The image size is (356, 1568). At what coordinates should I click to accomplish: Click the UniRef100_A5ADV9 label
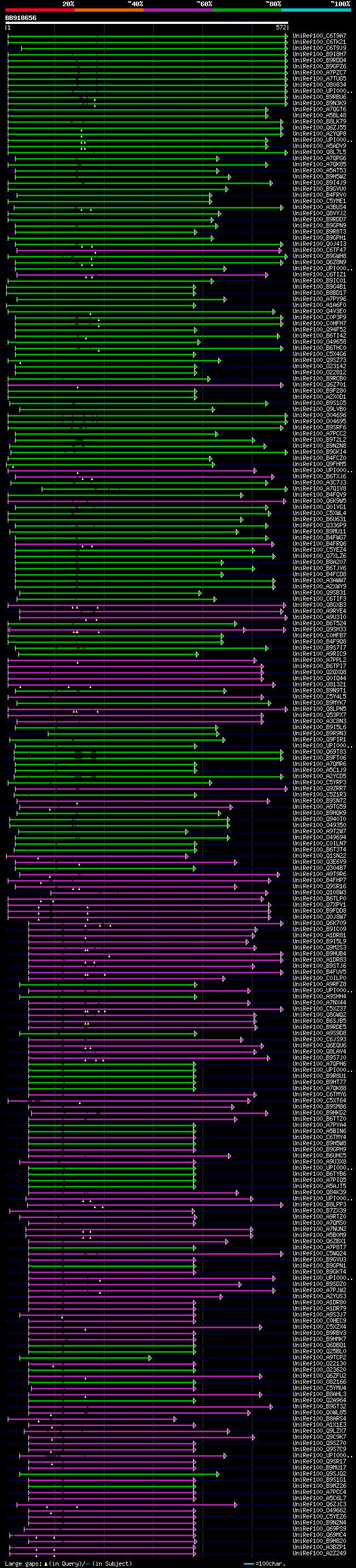click(319, 146)
